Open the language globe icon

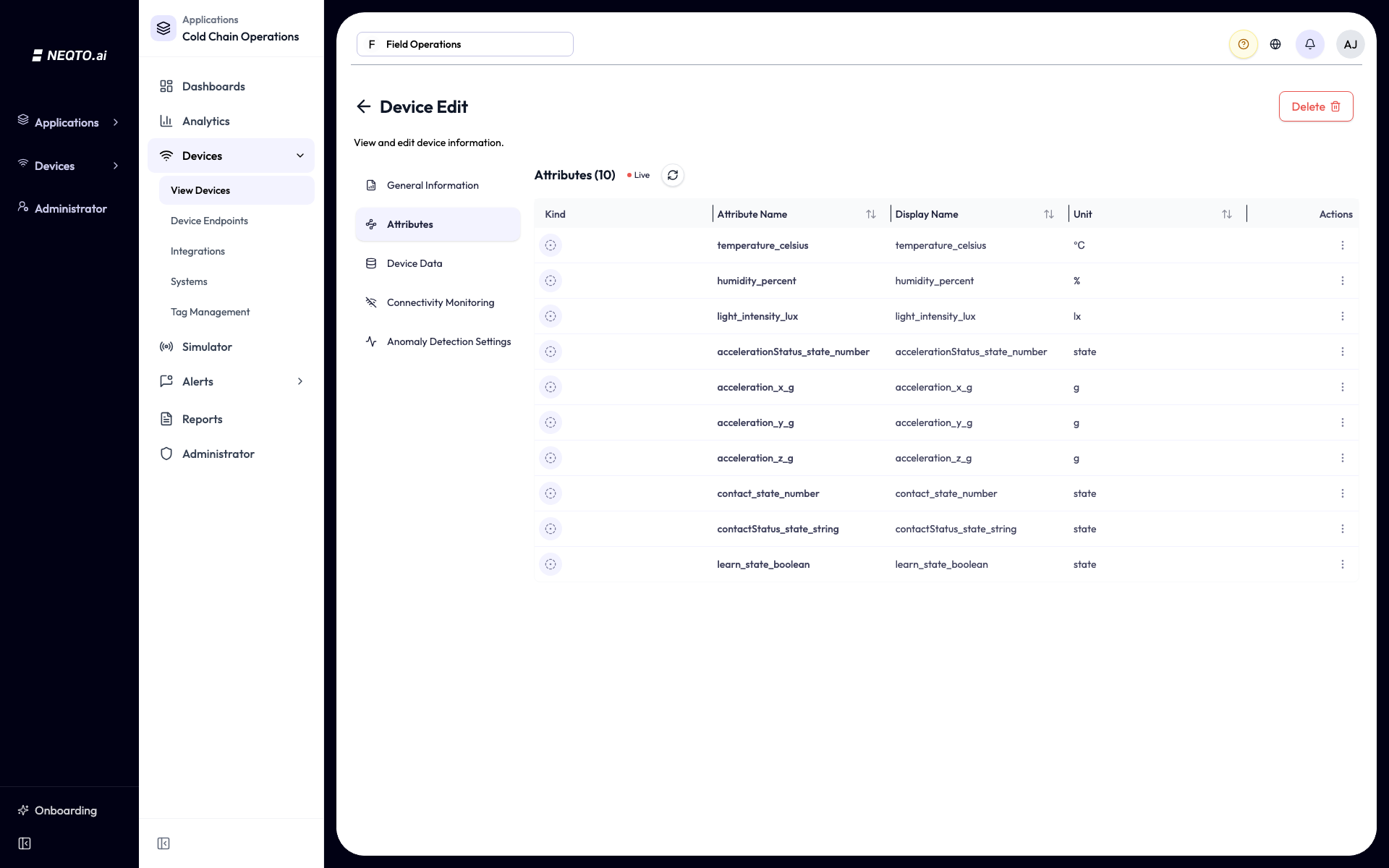click(x=1275, y=44)
